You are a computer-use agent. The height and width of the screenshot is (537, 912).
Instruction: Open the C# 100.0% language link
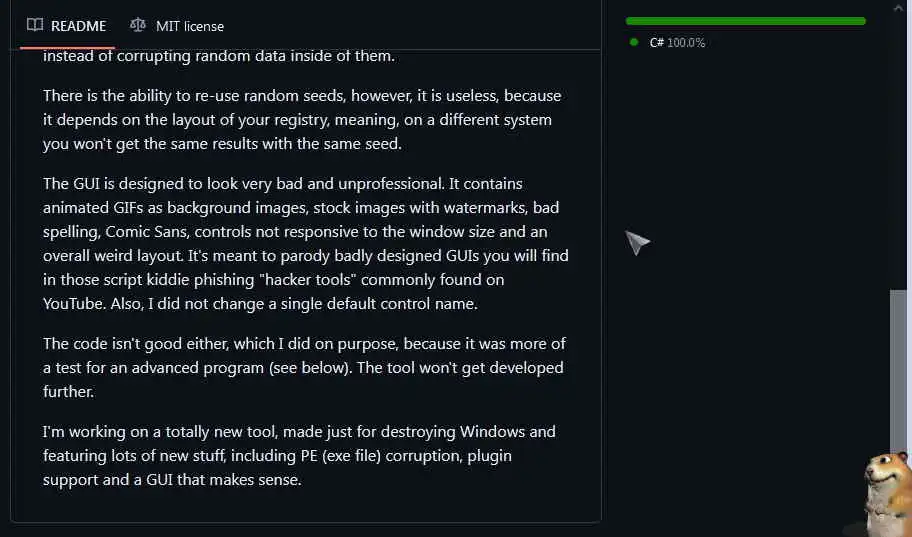677,43
